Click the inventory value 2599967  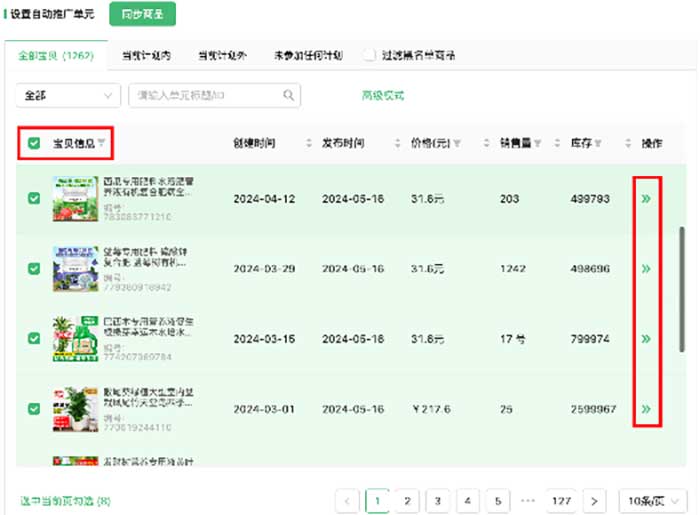tap(593, 409)
